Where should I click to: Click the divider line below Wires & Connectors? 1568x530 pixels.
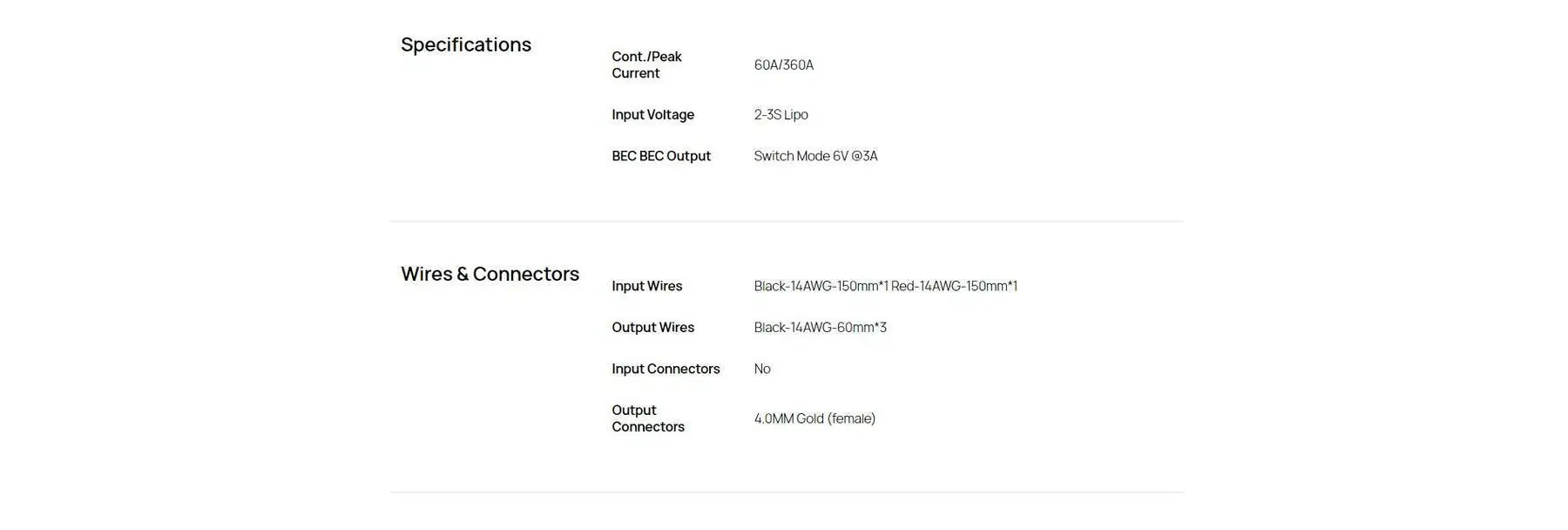[786, 493]
